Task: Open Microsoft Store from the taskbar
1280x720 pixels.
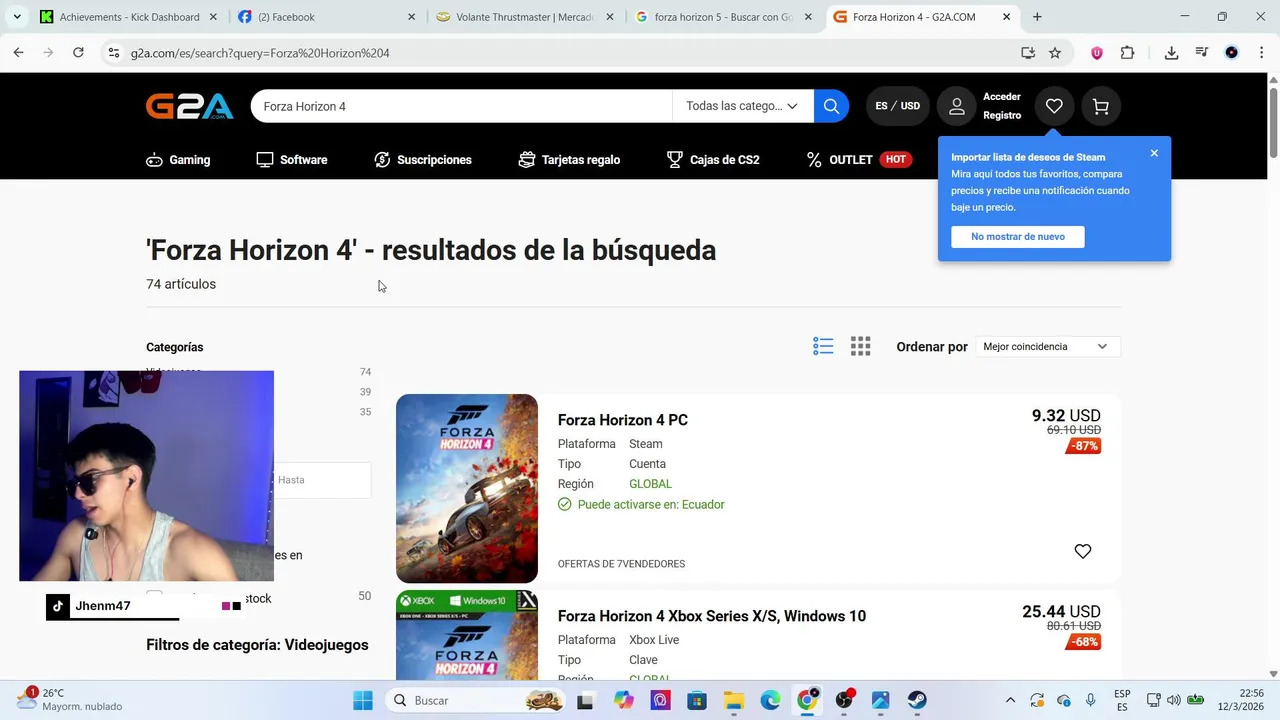Action: click(697, 700)
